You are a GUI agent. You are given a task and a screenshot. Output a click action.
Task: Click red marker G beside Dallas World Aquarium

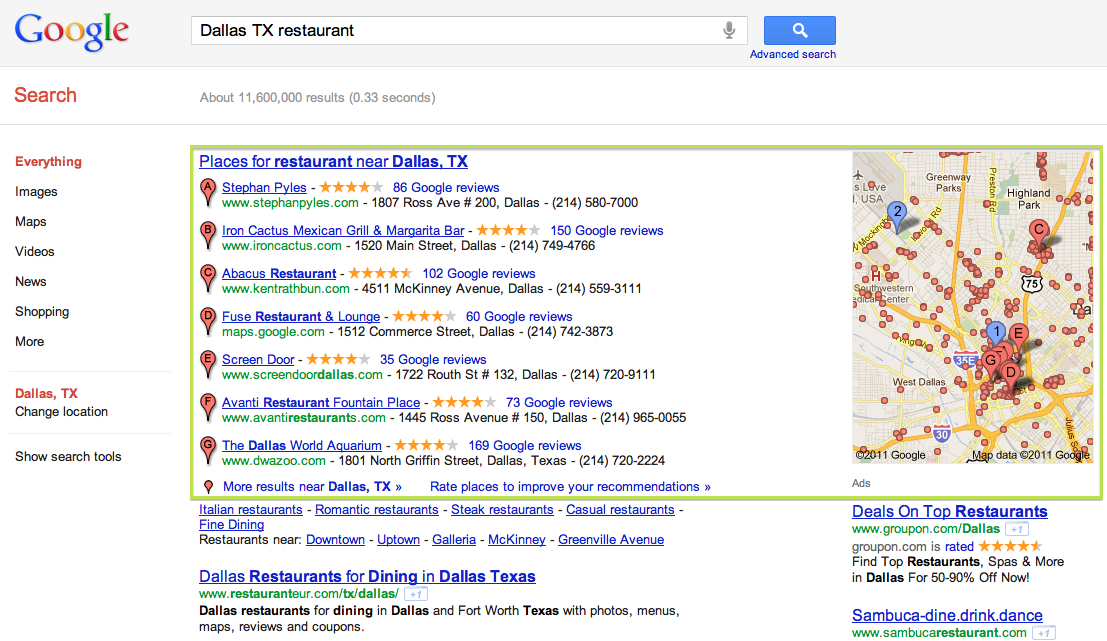[208, 449]
